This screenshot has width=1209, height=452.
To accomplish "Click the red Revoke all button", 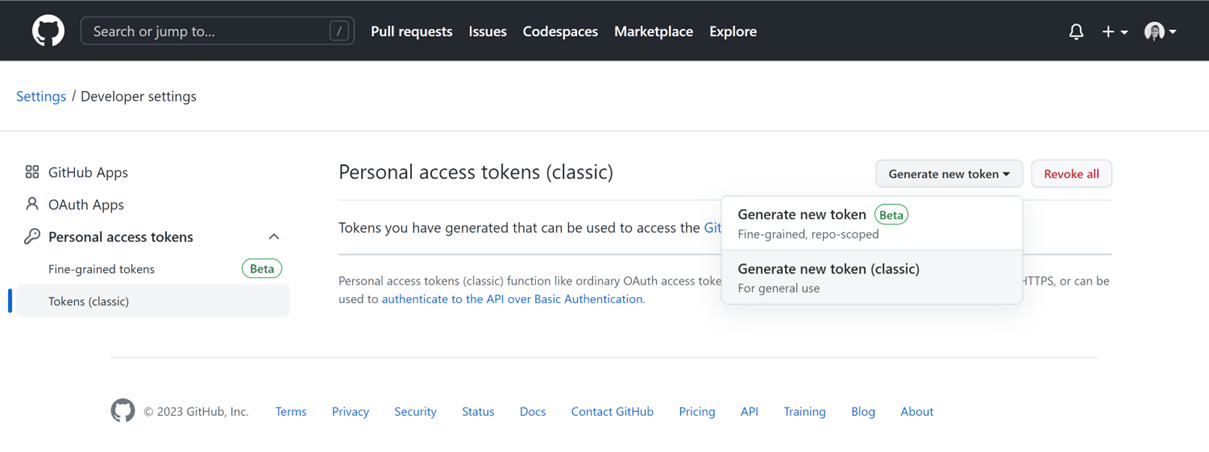I will point(1071,174).
